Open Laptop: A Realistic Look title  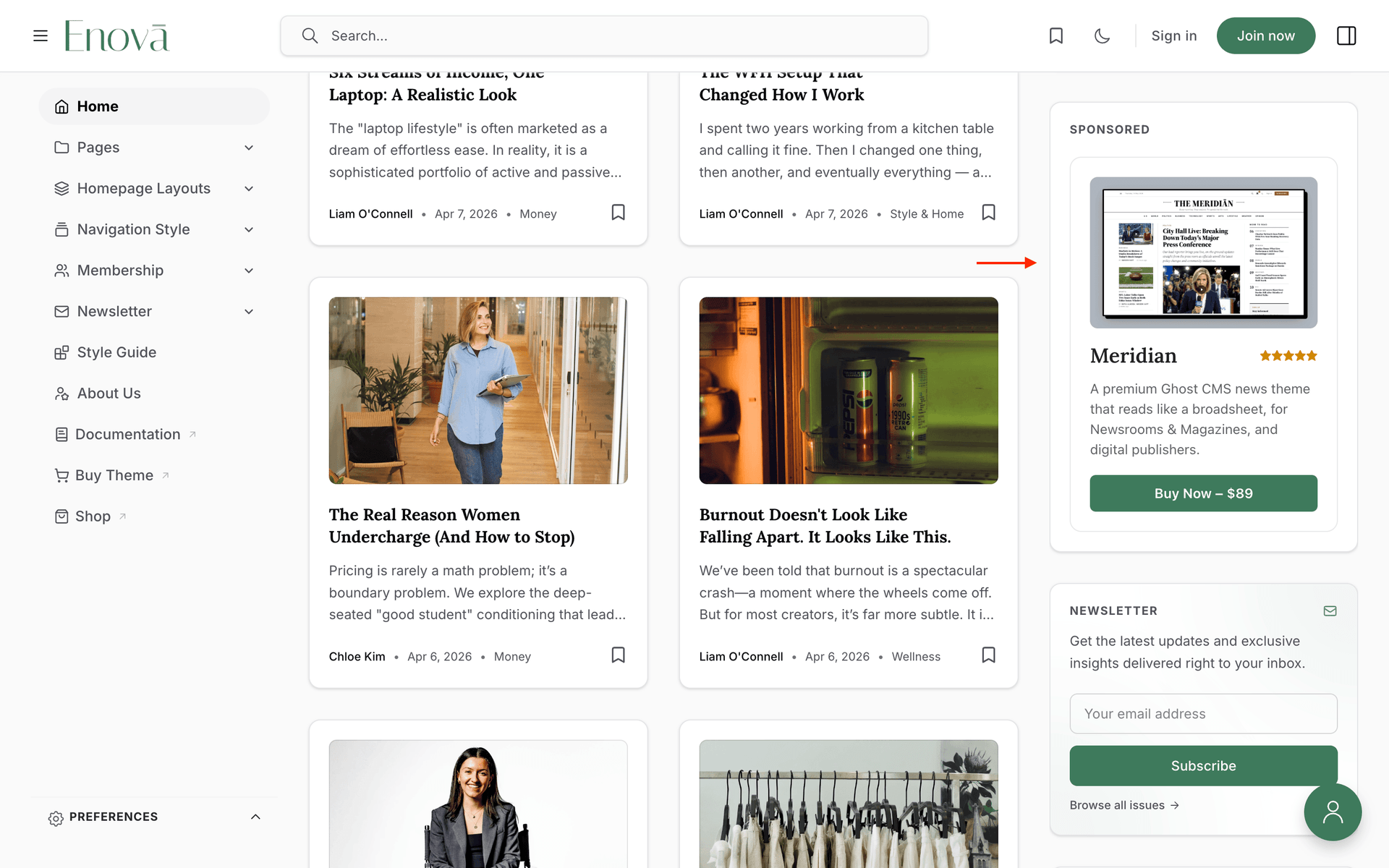click(x=423, y=95)
